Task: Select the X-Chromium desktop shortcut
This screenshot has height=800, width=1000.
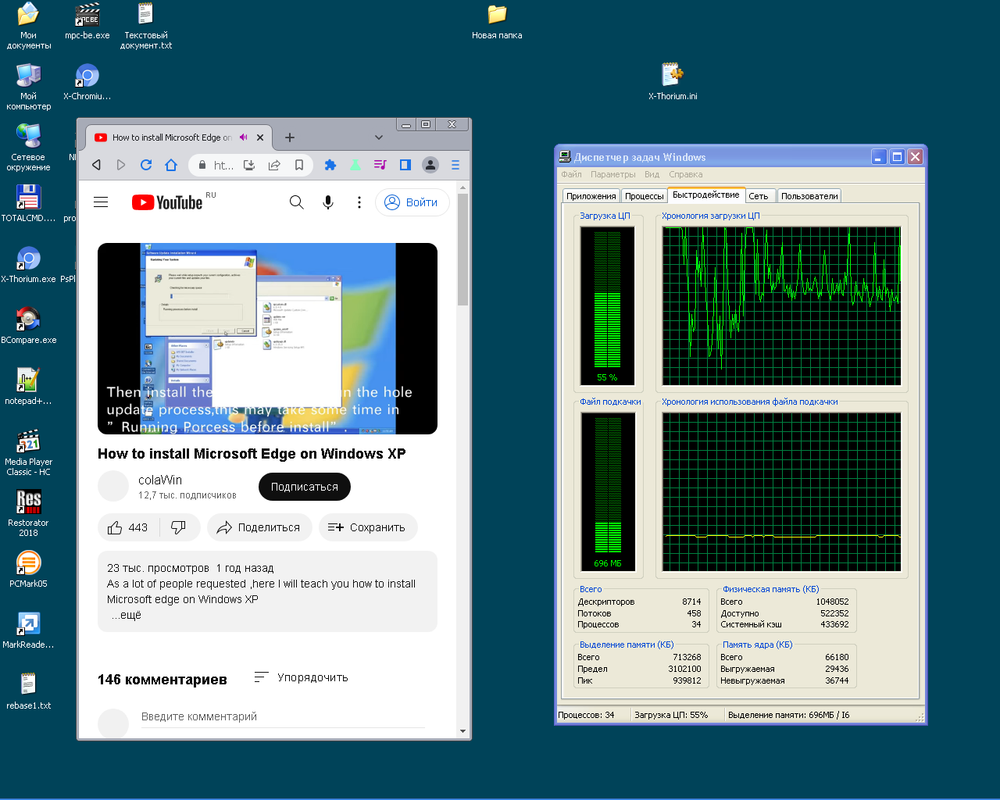Action: [87, 82]
